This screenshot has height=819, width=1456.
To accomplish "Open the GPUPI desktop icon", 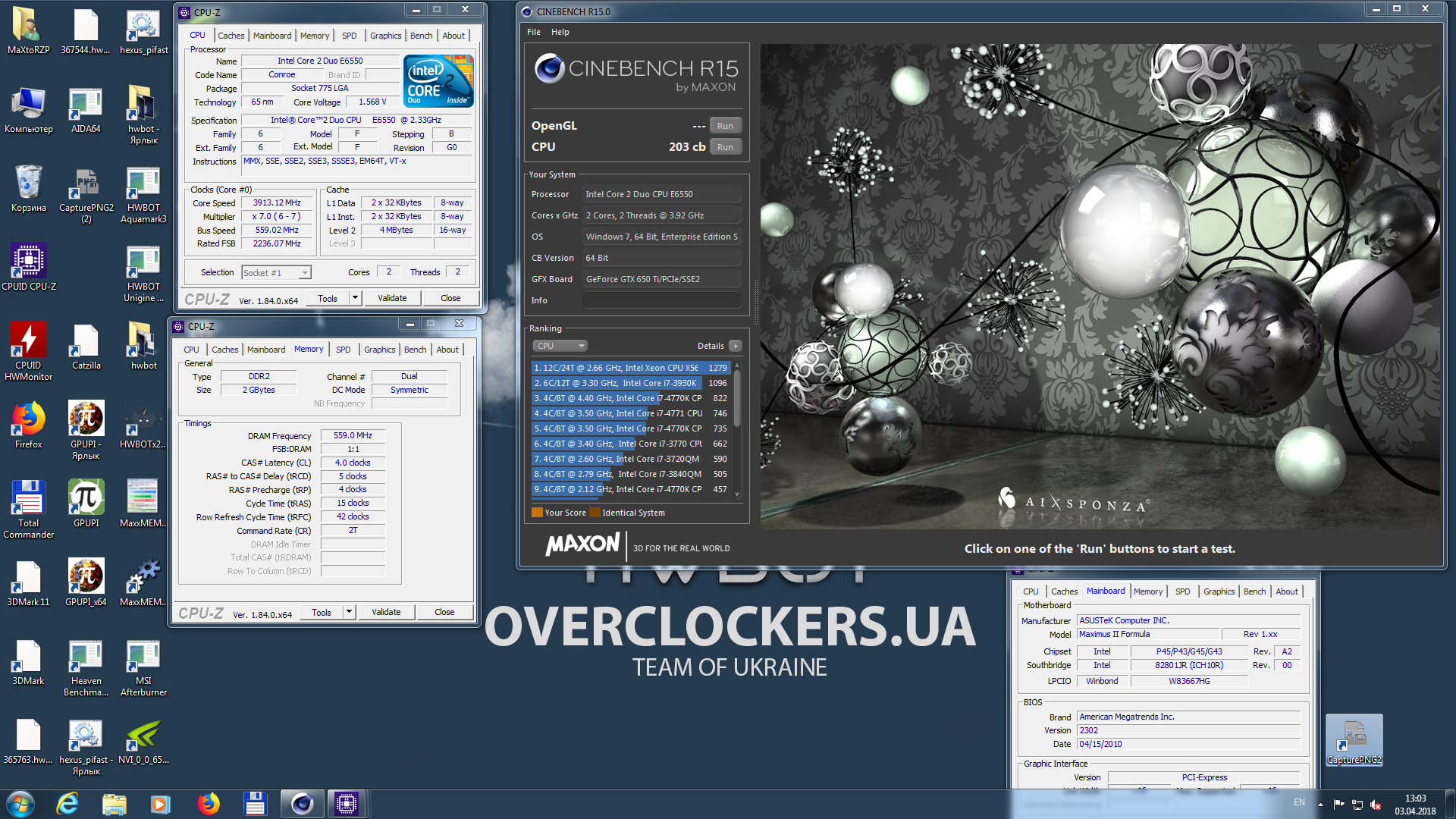I will (86, 504).
